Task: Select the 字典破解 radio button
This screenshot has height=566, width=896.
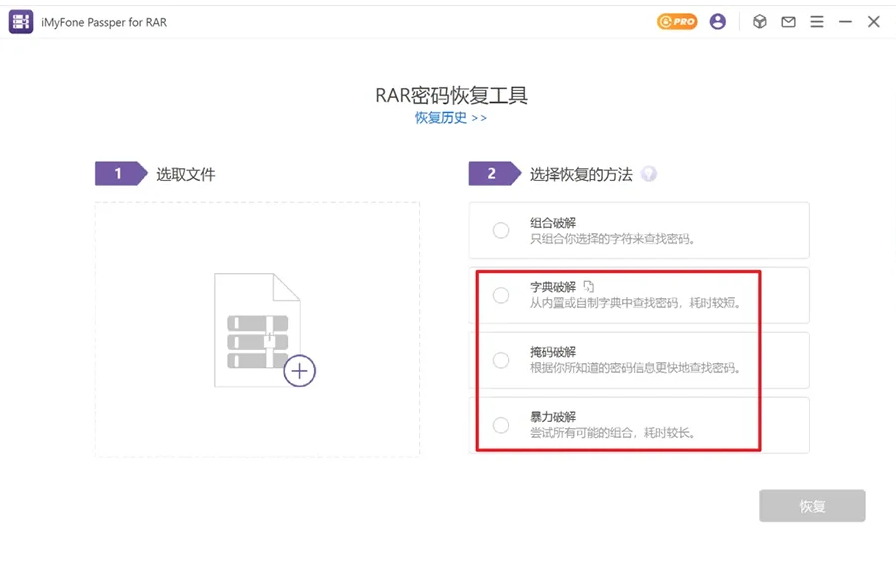Action: (501, 295)
